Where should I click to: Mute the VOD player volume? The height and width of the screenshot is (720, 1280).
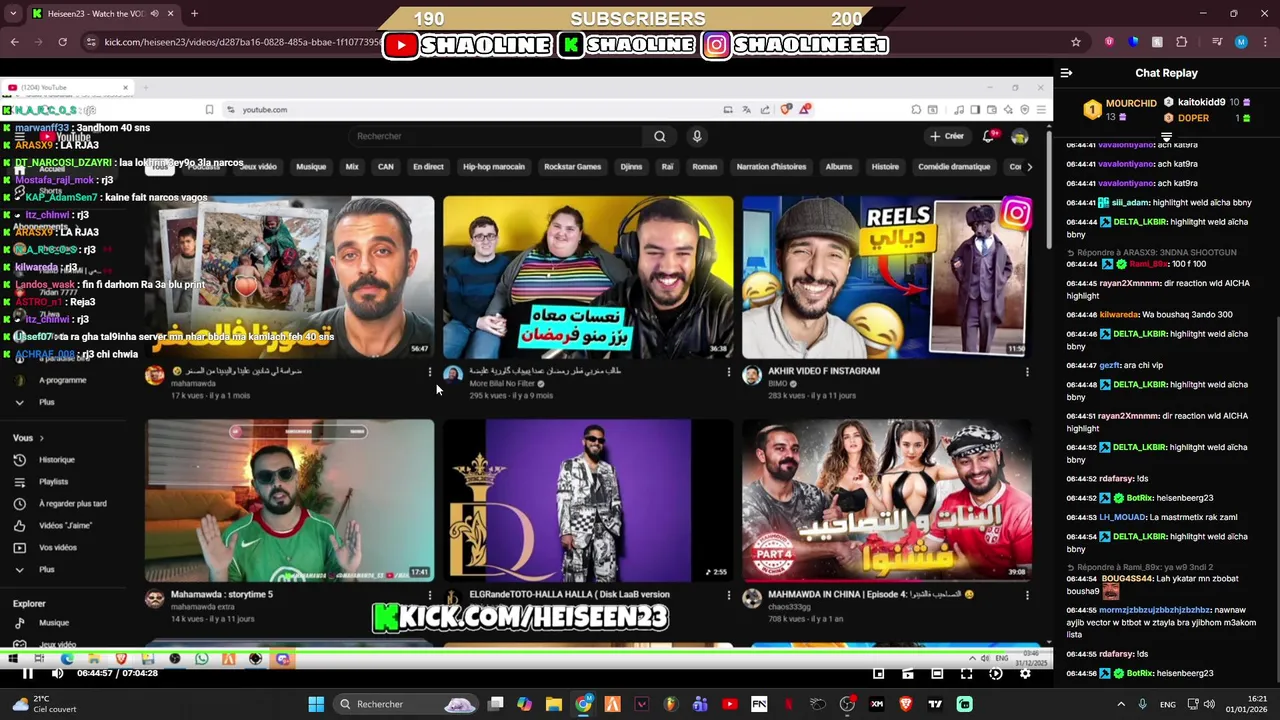point(57,673)
